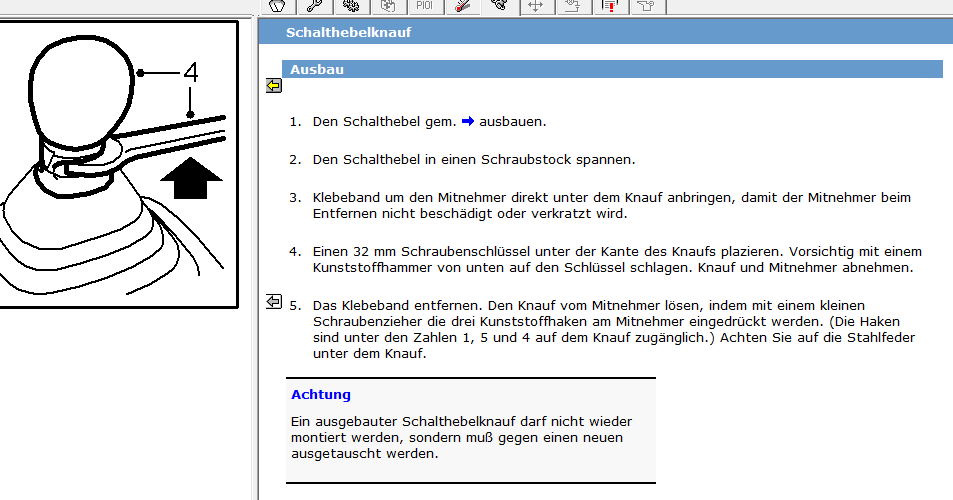Select step 5 text about Klebeband entfernen
The width and height of the screenshot is (953, 500).
[614, 329]
